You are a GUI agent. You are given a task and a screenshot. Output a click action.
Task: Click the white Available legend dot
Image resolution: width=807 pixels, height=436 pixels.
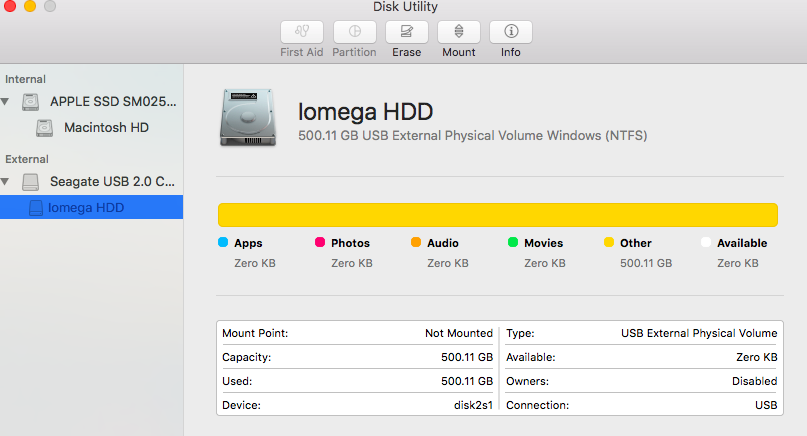pyautogui.click(x=706, y=242)
